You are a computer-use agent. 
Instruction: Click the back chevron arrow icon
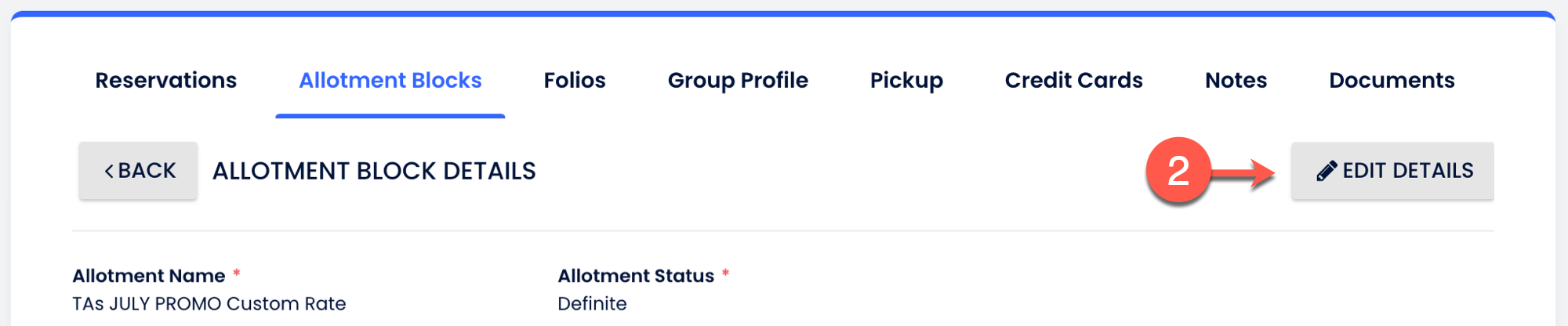pos(109,171)
